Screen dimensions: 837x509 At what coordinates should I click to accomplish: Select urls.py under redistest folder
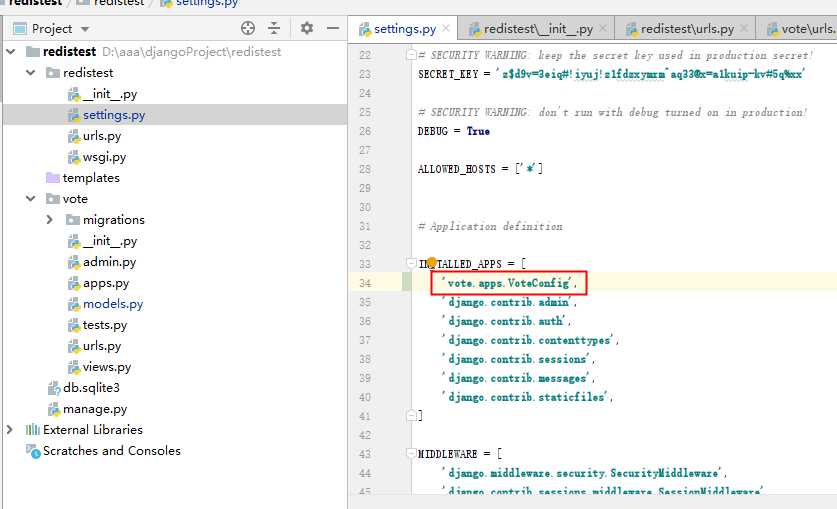(102, 136)
